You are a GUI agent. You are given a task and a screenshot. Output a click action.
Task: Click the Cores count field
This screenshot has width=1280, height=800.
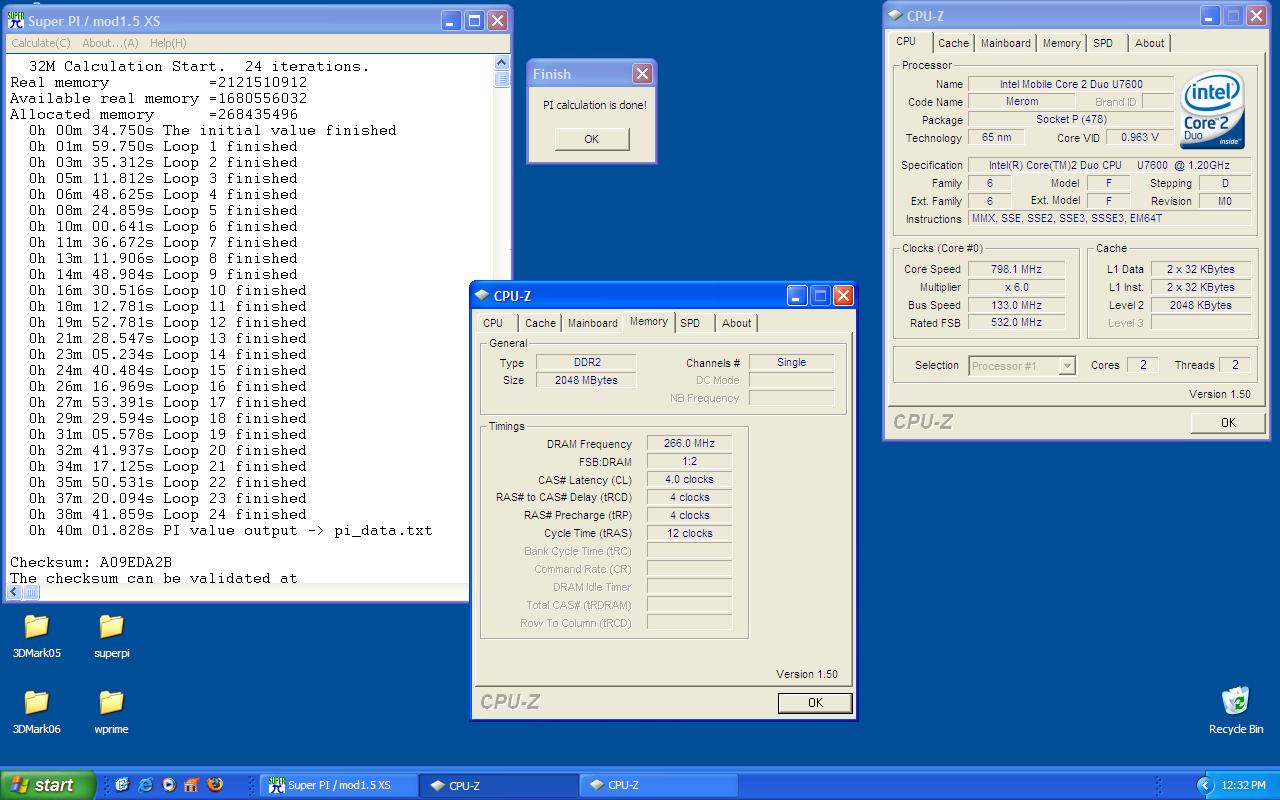pyautogui.click(x=1143, y=366)
